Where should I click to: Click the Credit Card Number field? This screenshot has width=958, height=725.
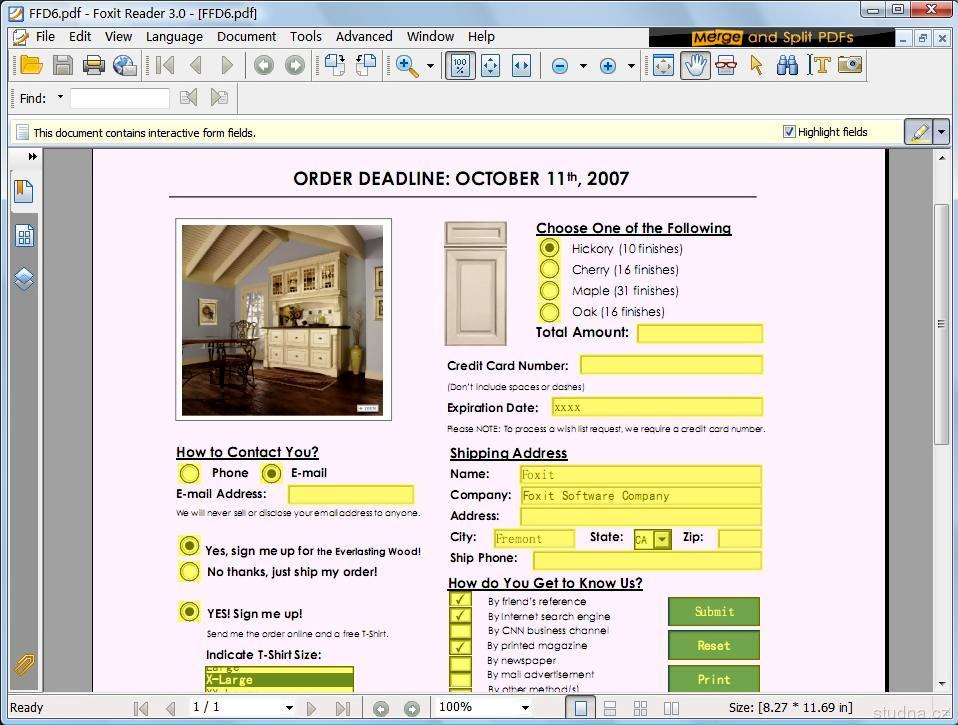tap(671, 365)
